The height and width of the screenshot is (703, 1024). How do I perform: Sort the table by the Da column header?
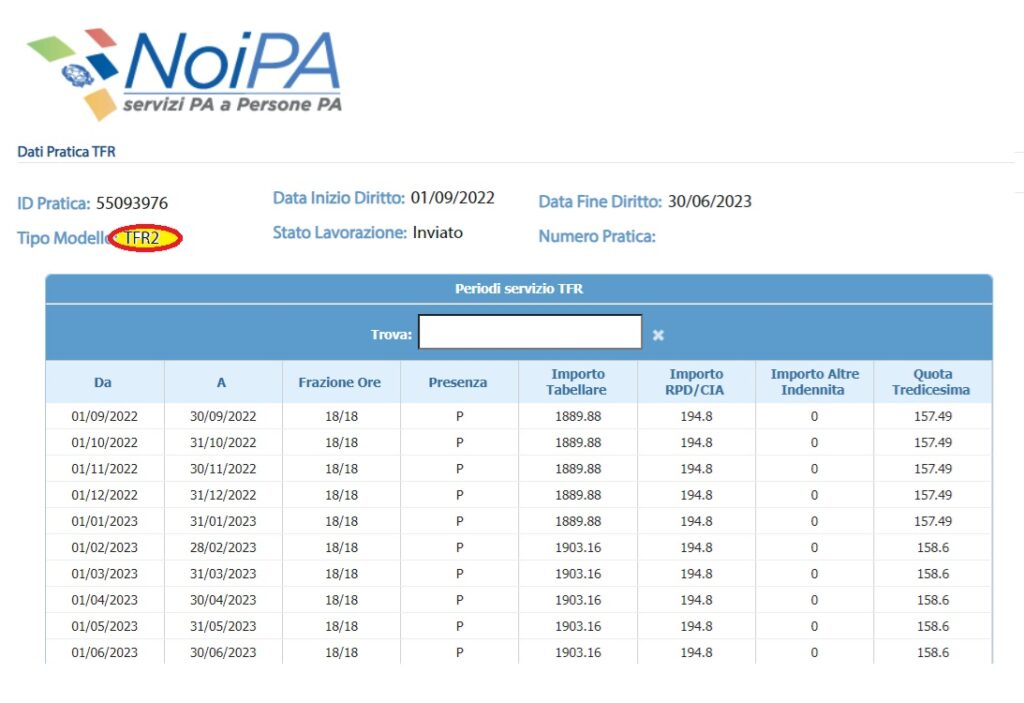[103, 382]
